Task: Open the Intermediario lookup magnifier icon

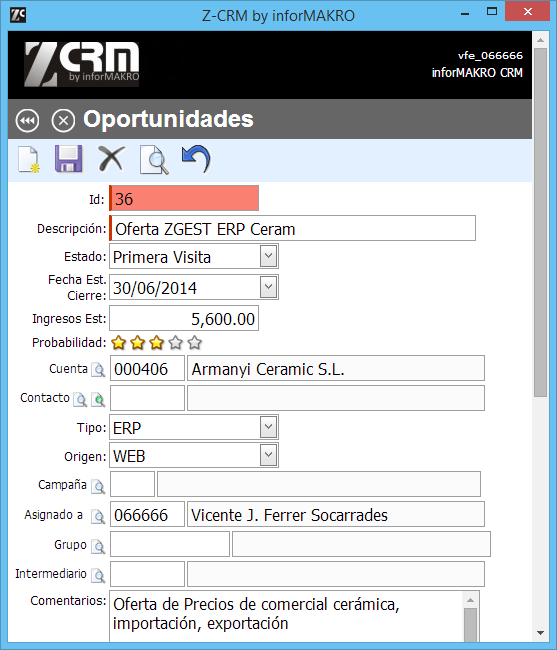Action: coord(98,575)
